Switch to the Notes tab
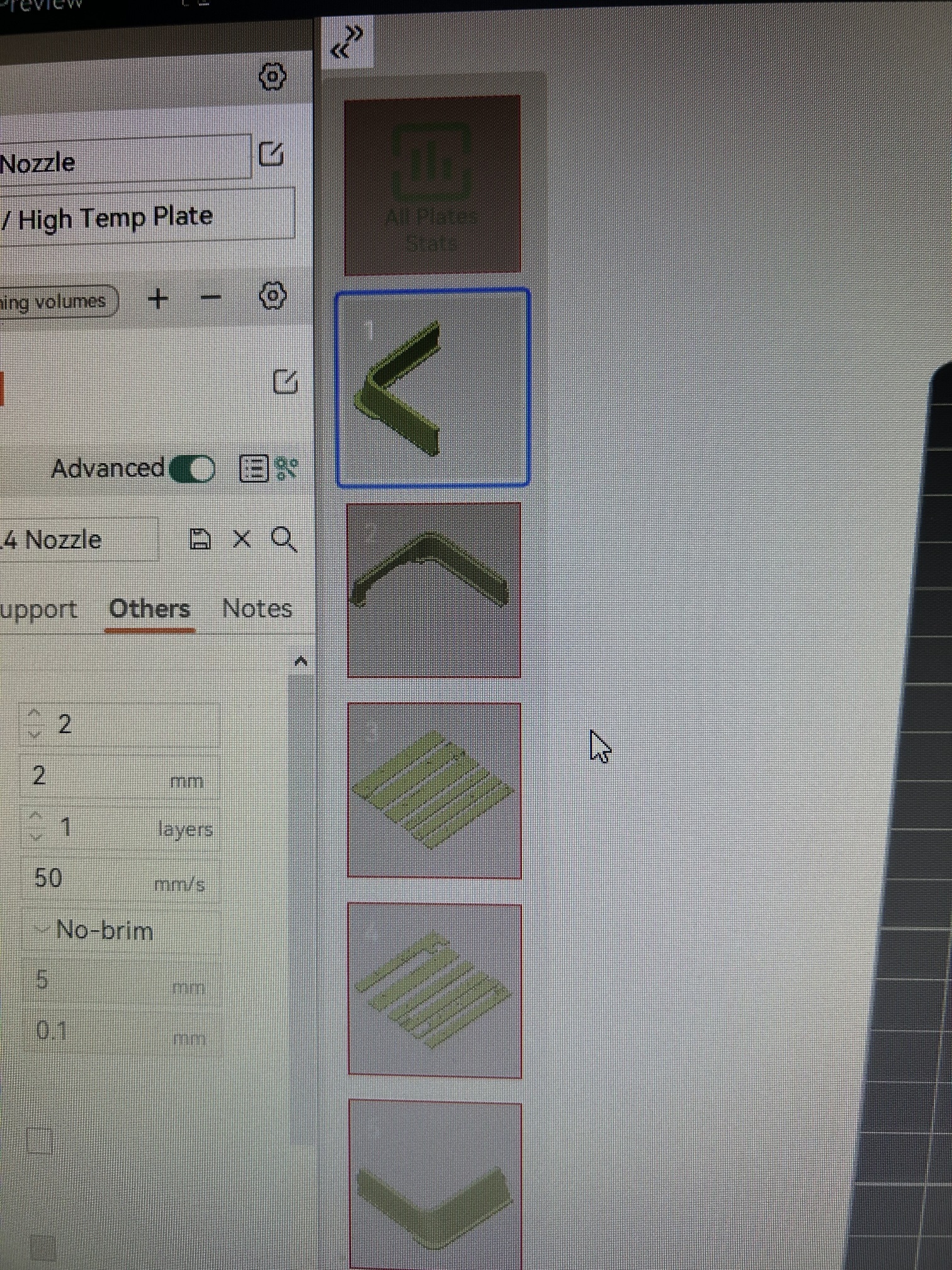This screenshot has width=952, height=1270. (x=257, y=609)
